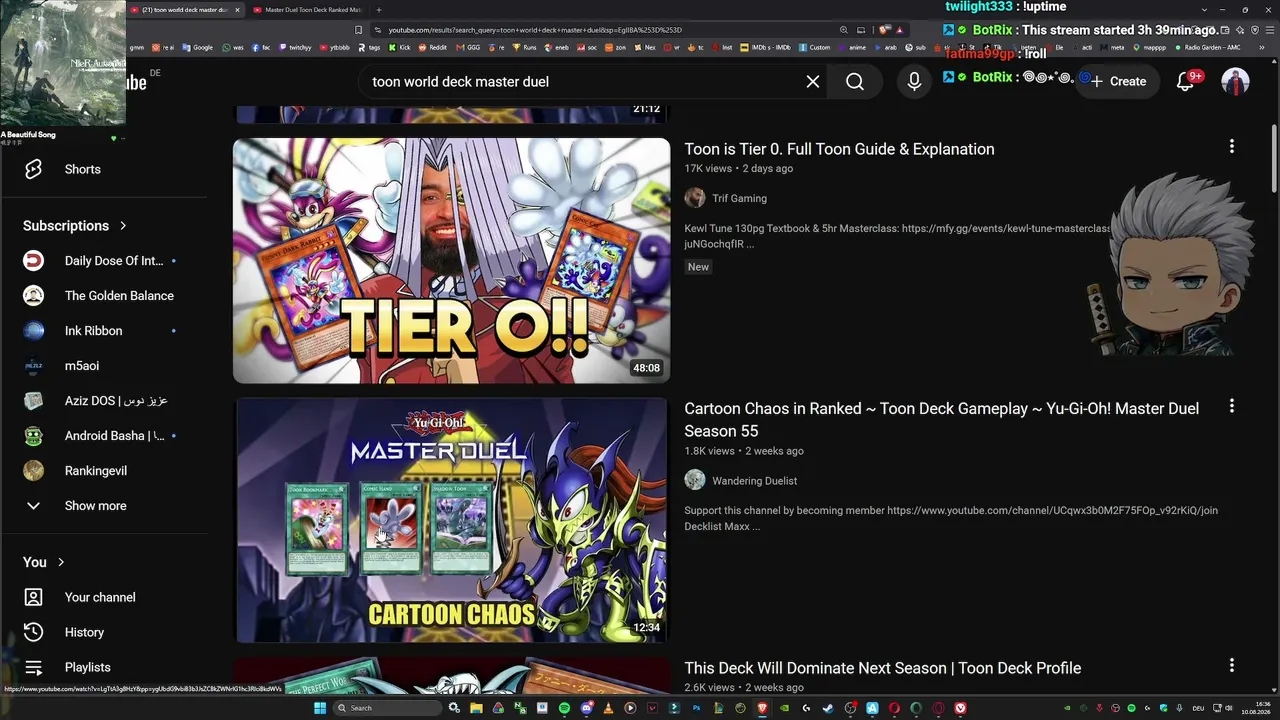This screenshot has width=1280, height=720.
Task: Open options for Toon Deck Profile video
Action: (x=1231, y=665)
